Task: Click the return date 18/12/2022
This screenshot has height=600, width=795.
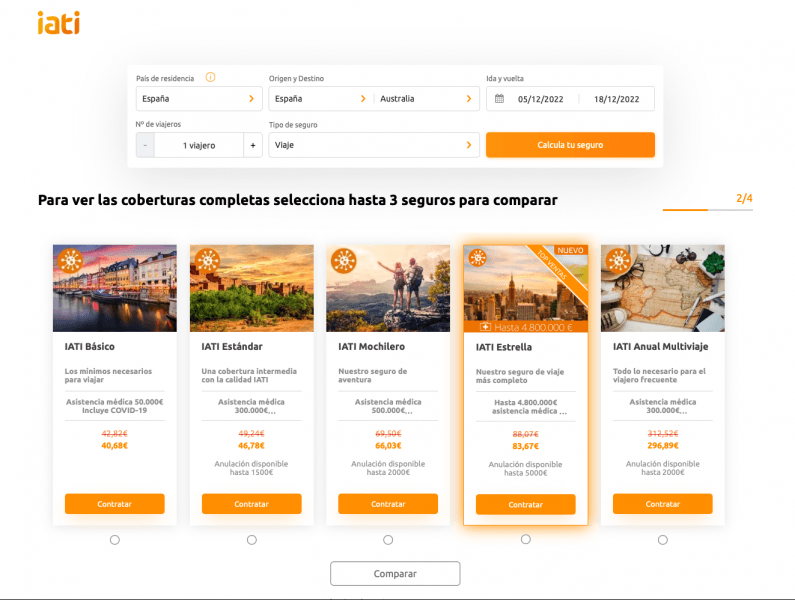Action: [x=617, y=99]
